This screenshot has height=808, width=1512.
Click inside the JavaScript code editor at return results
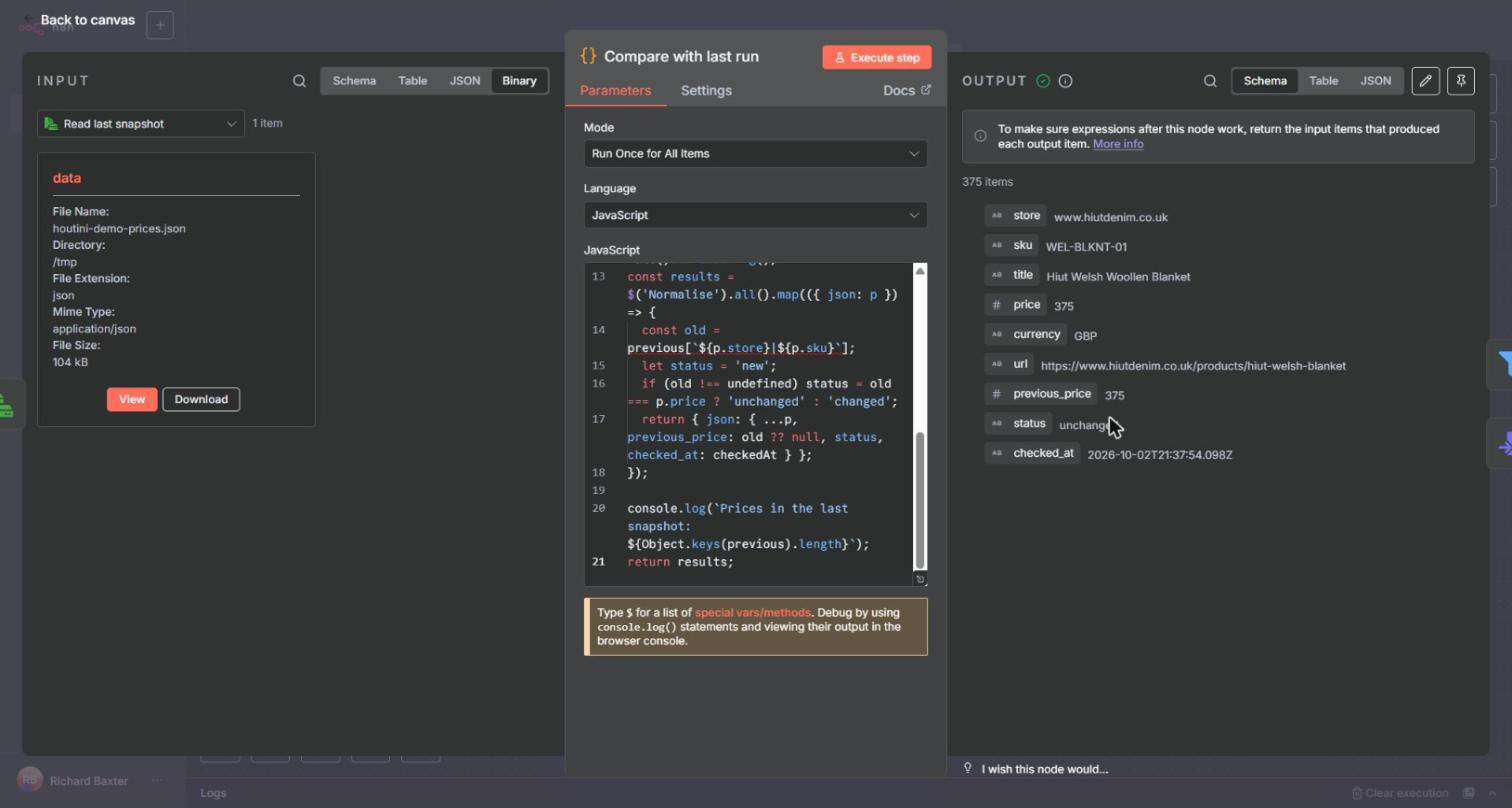point(680,562)
